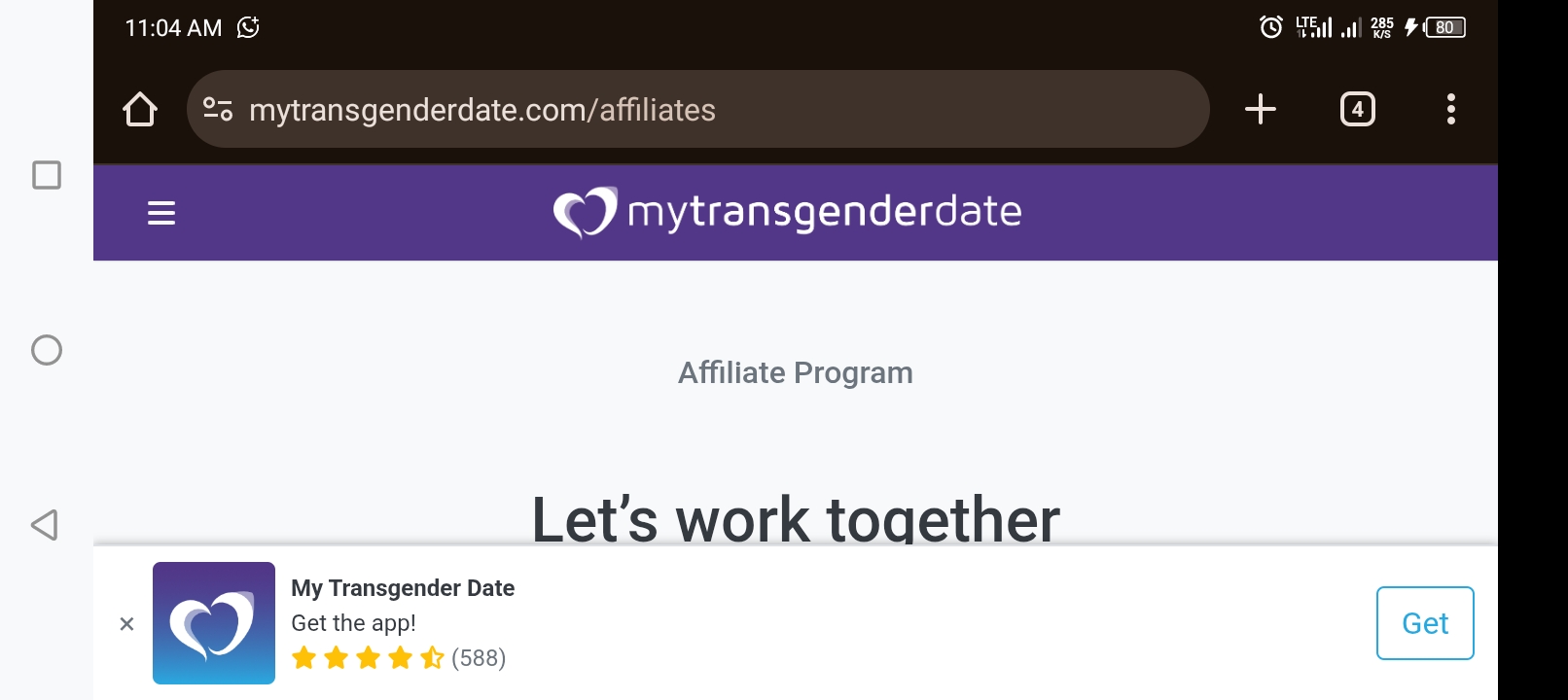1568x700 pixels.
Task: Open the browser home page icon
Action: click(140, 109)
